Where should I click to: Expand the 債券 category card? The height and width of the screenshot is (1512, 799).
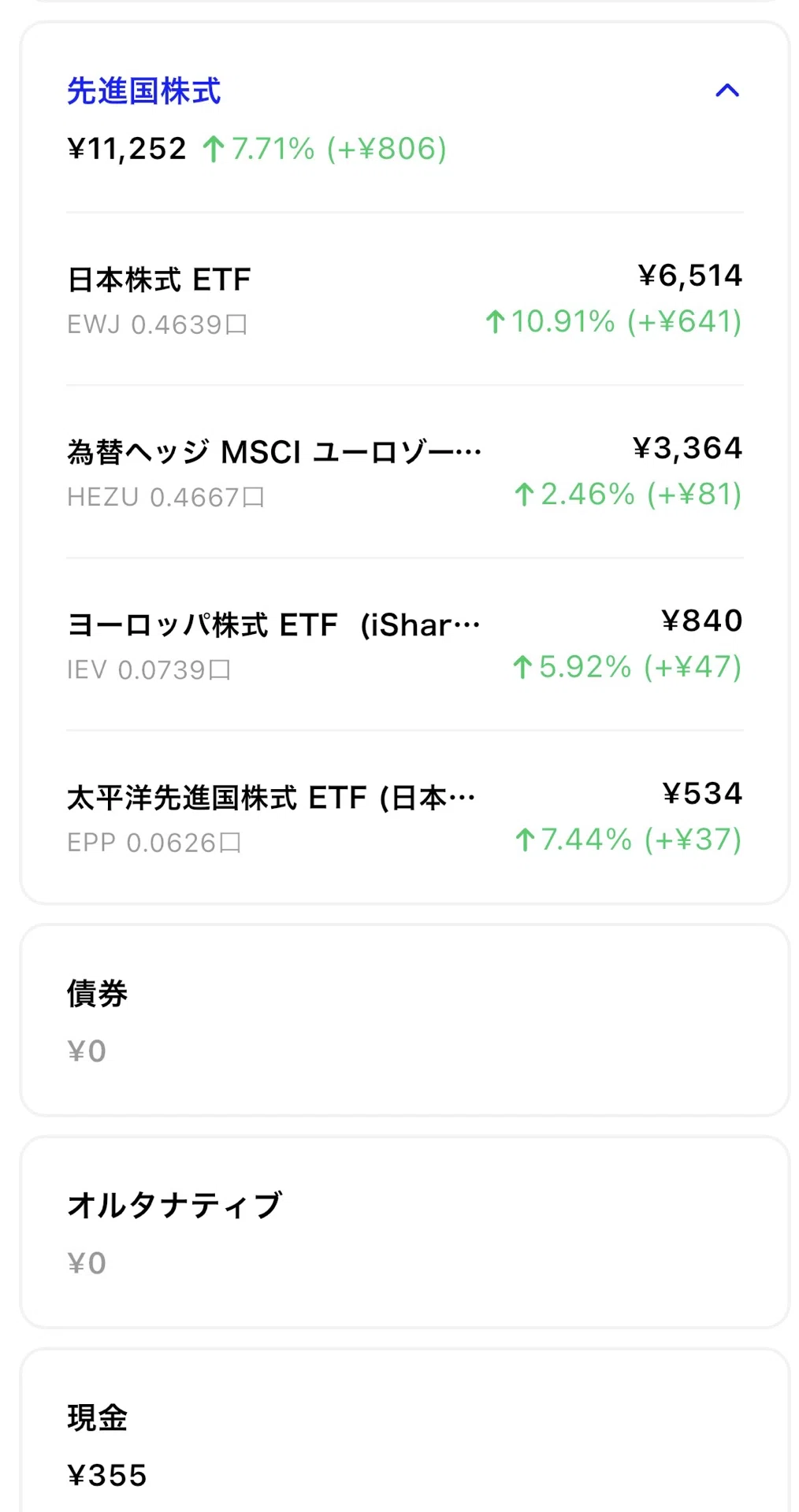404,1021
